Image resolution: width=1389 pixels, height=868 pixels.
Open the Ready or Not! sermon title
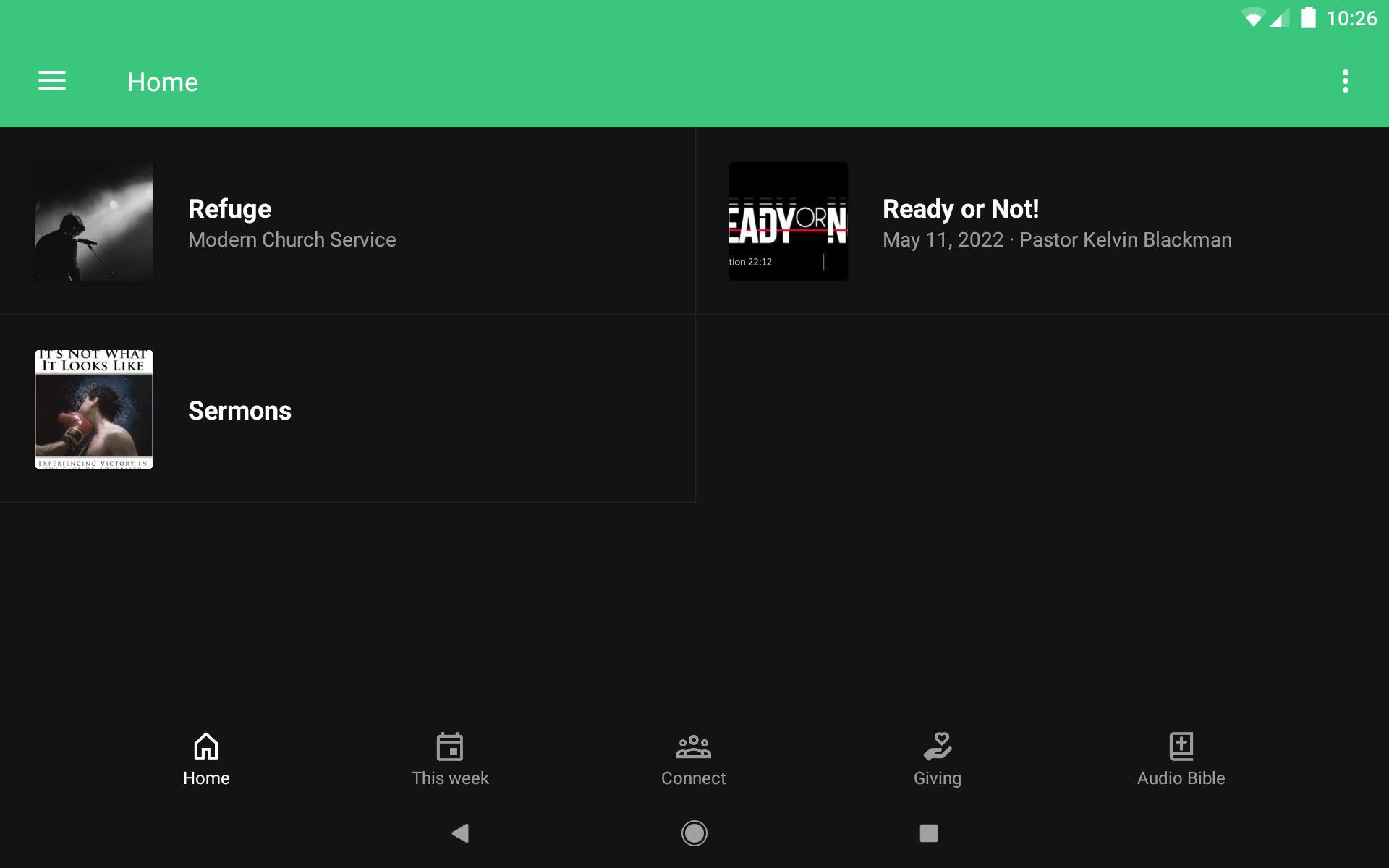coord(961,209)
